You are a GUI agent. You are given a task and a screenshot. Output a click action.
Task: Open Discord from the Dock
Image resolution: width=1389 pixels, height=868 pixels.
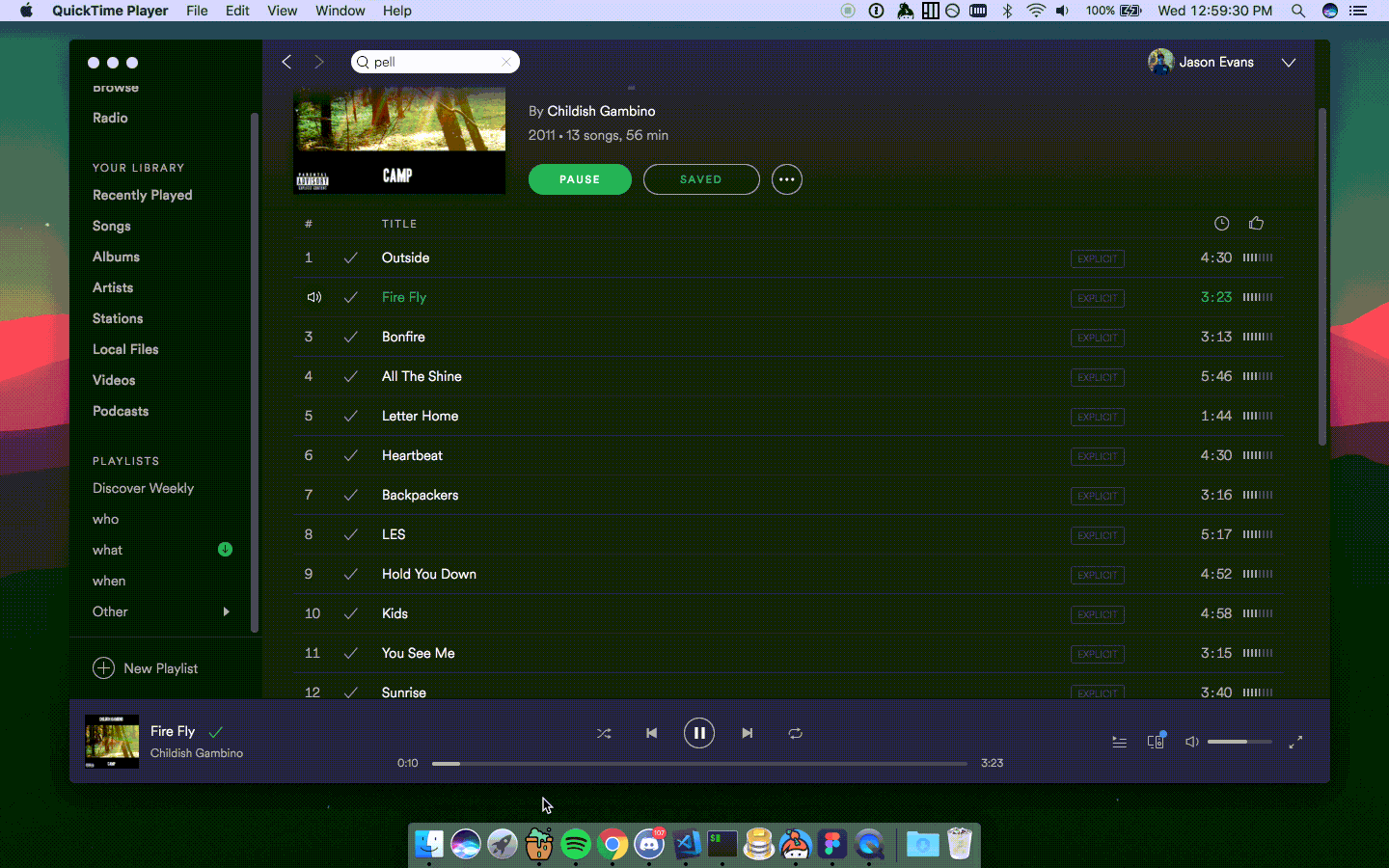coord(649,845)
